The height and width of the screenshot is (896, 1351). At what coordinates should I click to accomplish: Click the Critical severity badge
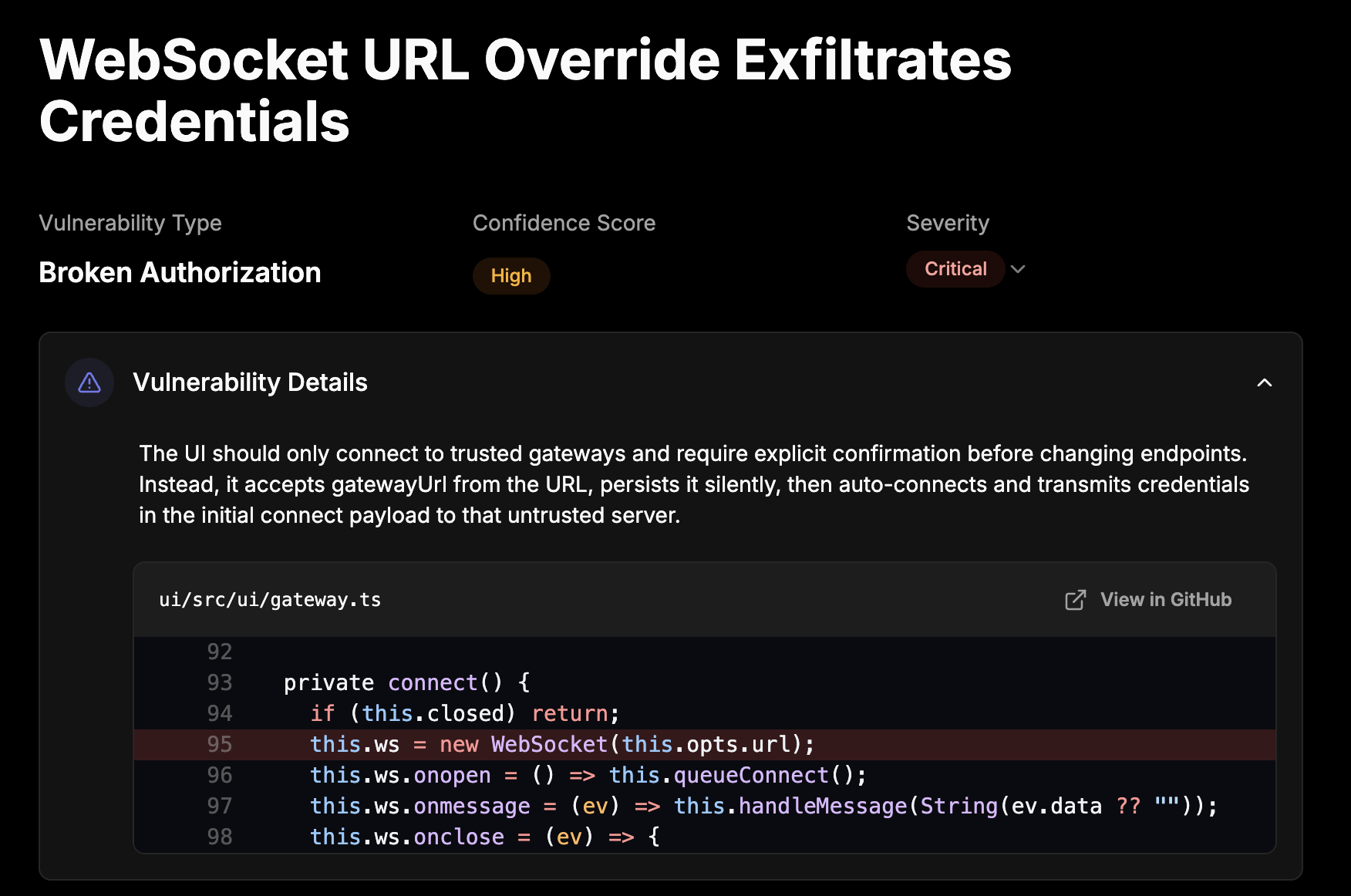pos(955,269)
